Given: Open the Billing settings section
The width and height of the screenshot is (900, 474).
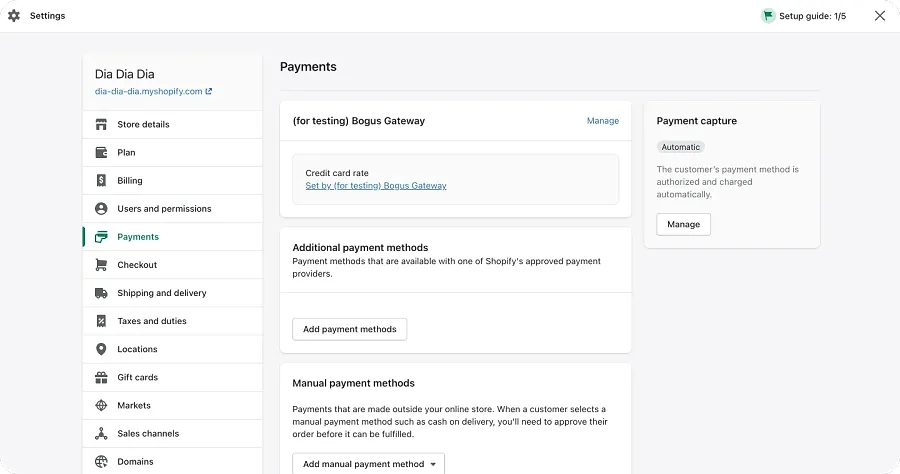Looking at the screenshot, I should tap(172, 180).
